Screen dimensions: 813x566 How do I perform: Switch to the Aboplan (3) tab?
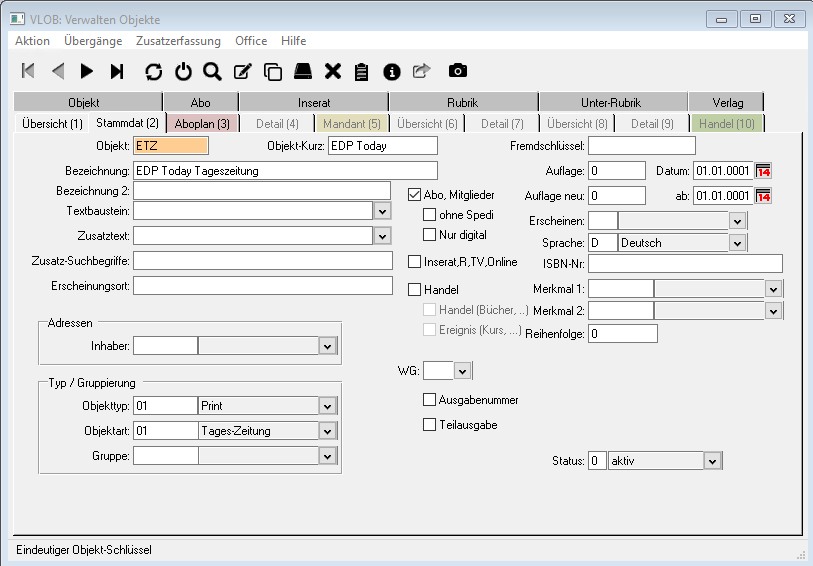pyautogui.click(x=202, y=124)
